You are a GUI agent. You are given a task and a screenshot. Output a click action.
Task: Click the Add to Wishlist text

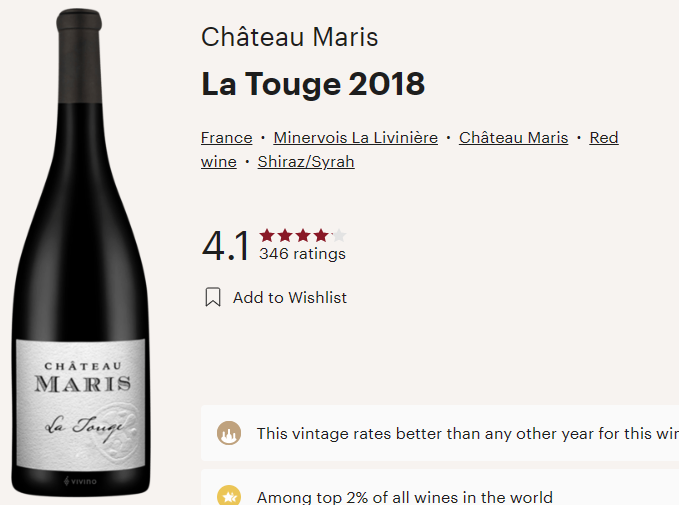290,298
